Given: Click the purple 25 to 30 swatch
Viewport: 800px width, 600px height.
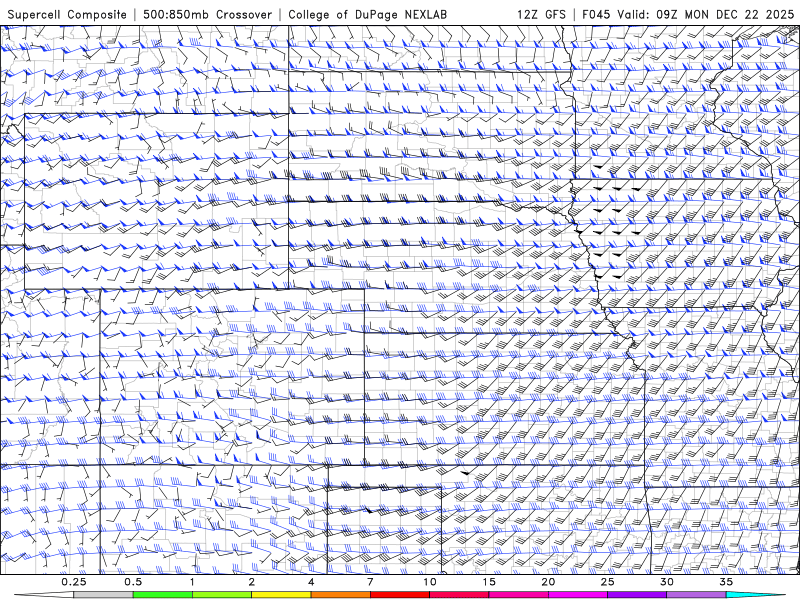Looking at the screenshot, I should (x=637, y=595).
